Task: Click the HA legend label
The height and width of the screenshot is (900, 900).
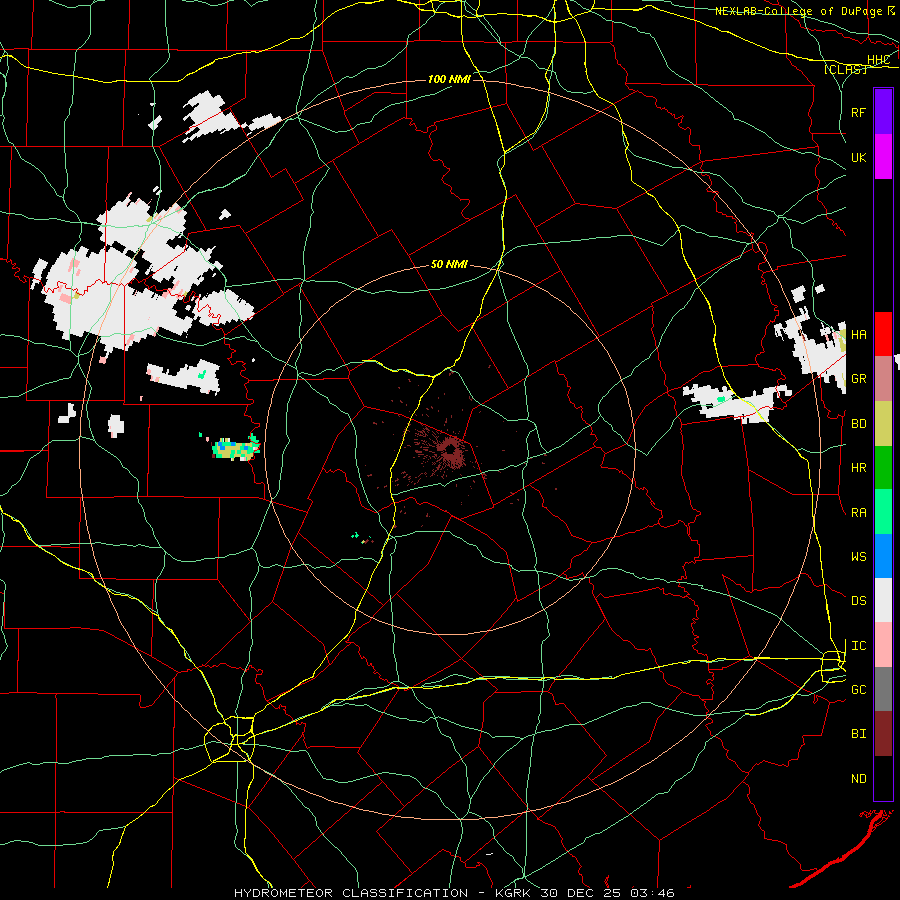Action: [858, 335]
